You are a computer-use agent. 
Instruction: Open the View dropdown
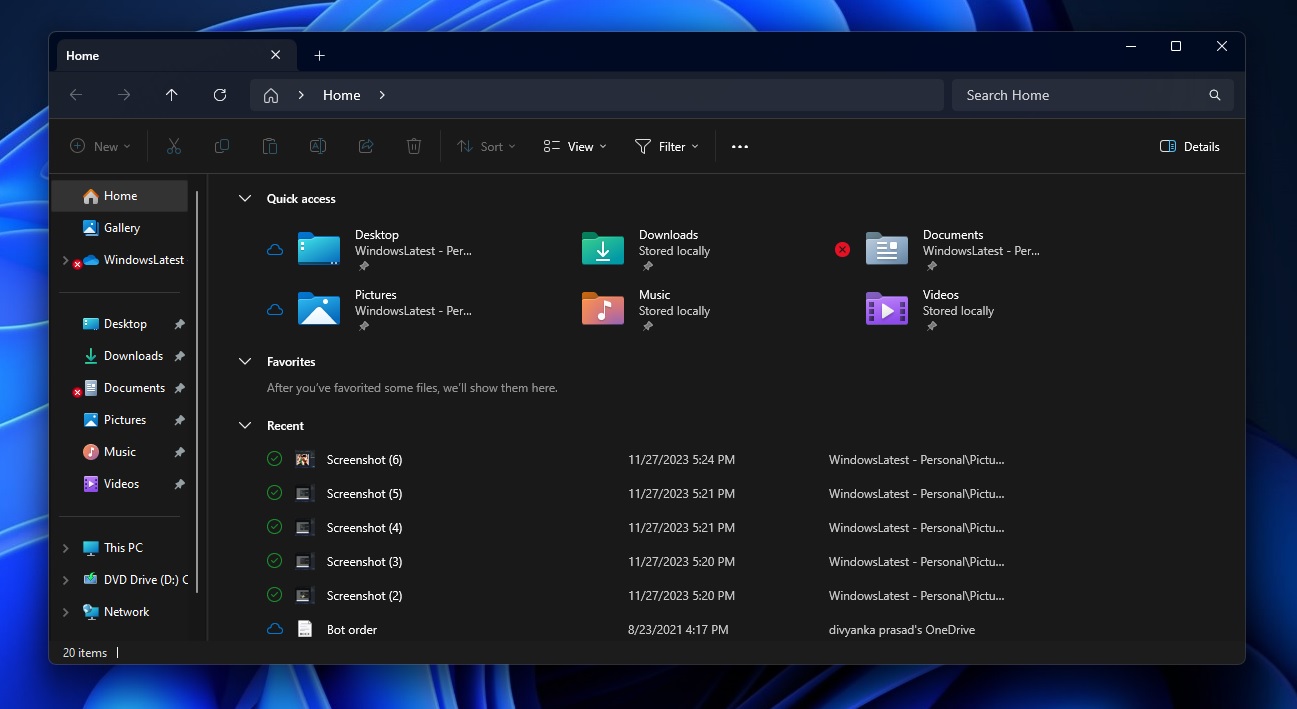point(575,146)
